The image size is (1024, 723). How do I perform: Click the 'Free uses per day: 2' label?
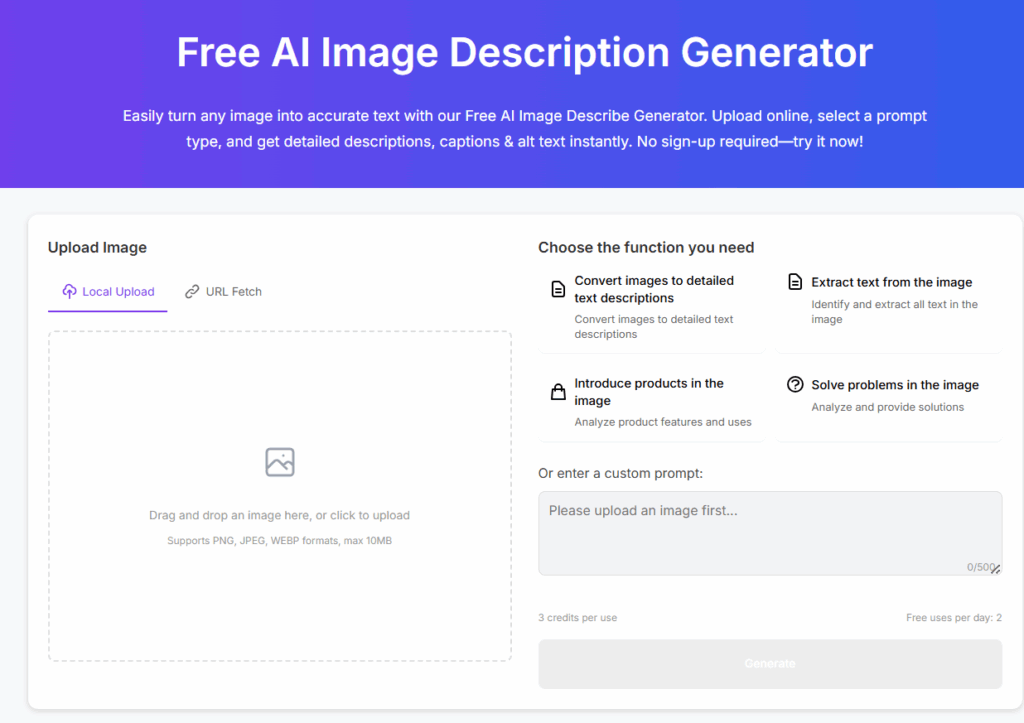pos(953,618)
